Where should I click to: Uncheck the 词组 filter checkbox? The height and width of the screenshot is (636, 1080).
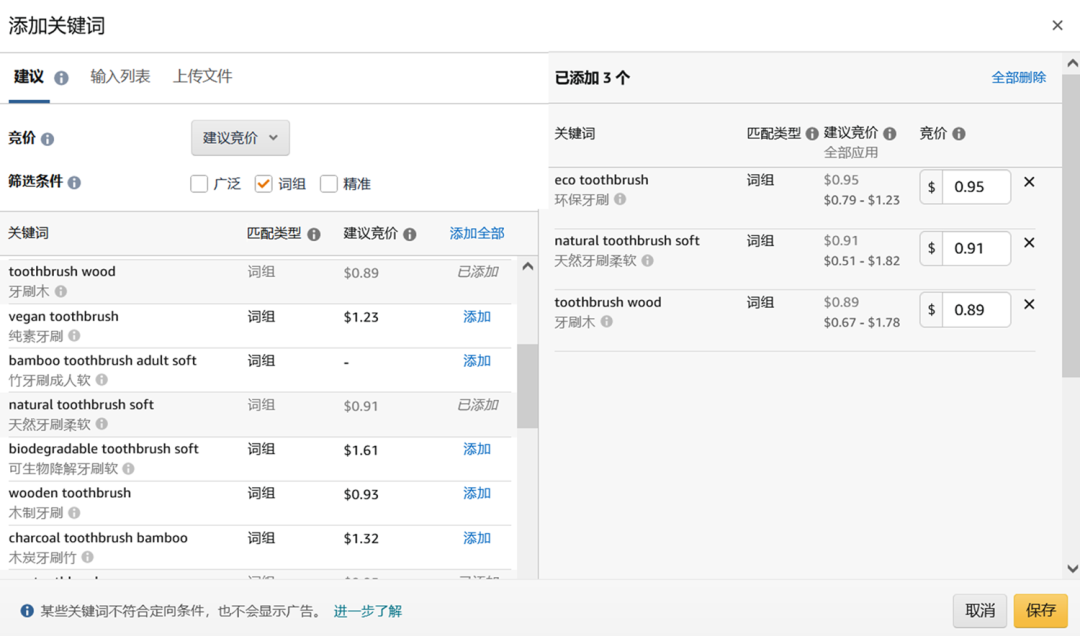[x=264, y=184]
